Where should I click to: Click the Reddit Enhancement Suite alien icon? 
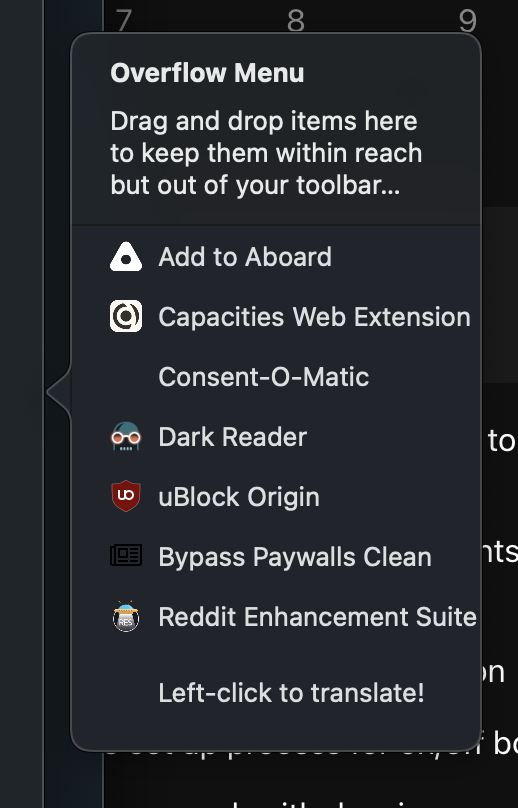(126, 616)
